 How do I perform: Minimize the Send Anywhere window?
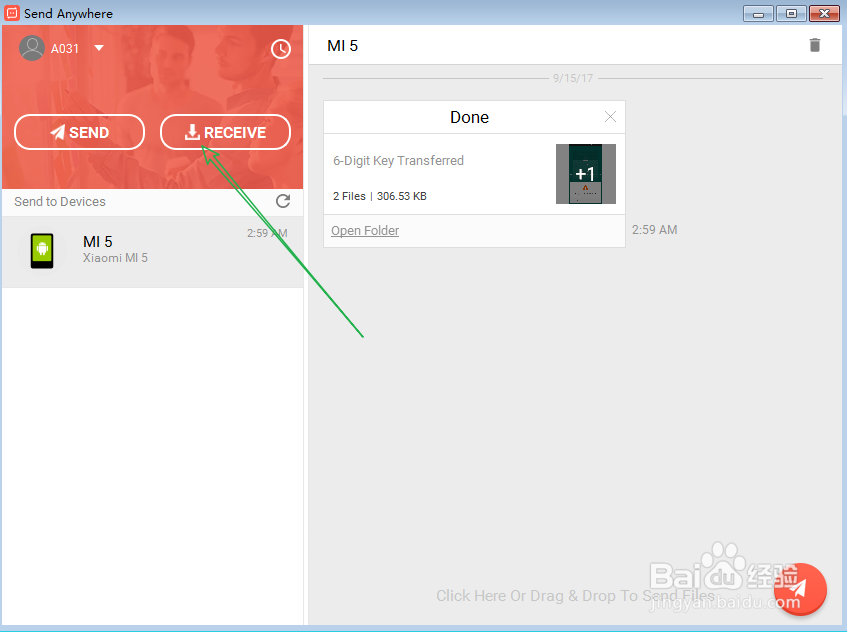coord(758,14)
